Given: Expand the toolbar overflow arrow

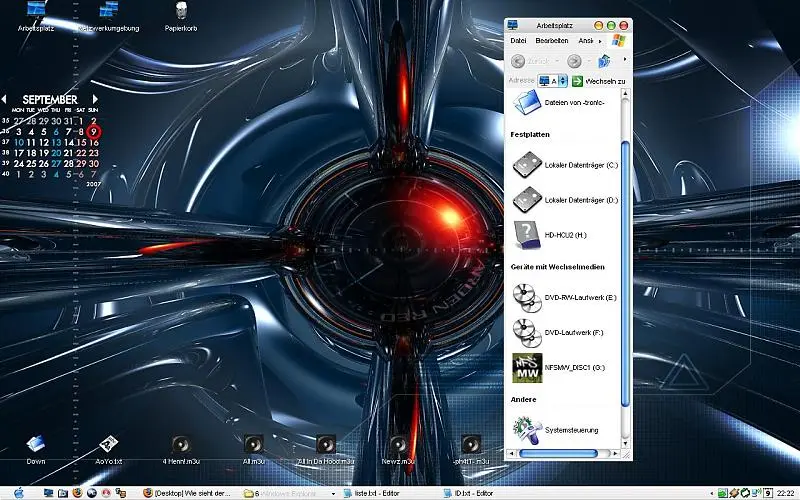Looking at the screenshot, I should [625, 61].
